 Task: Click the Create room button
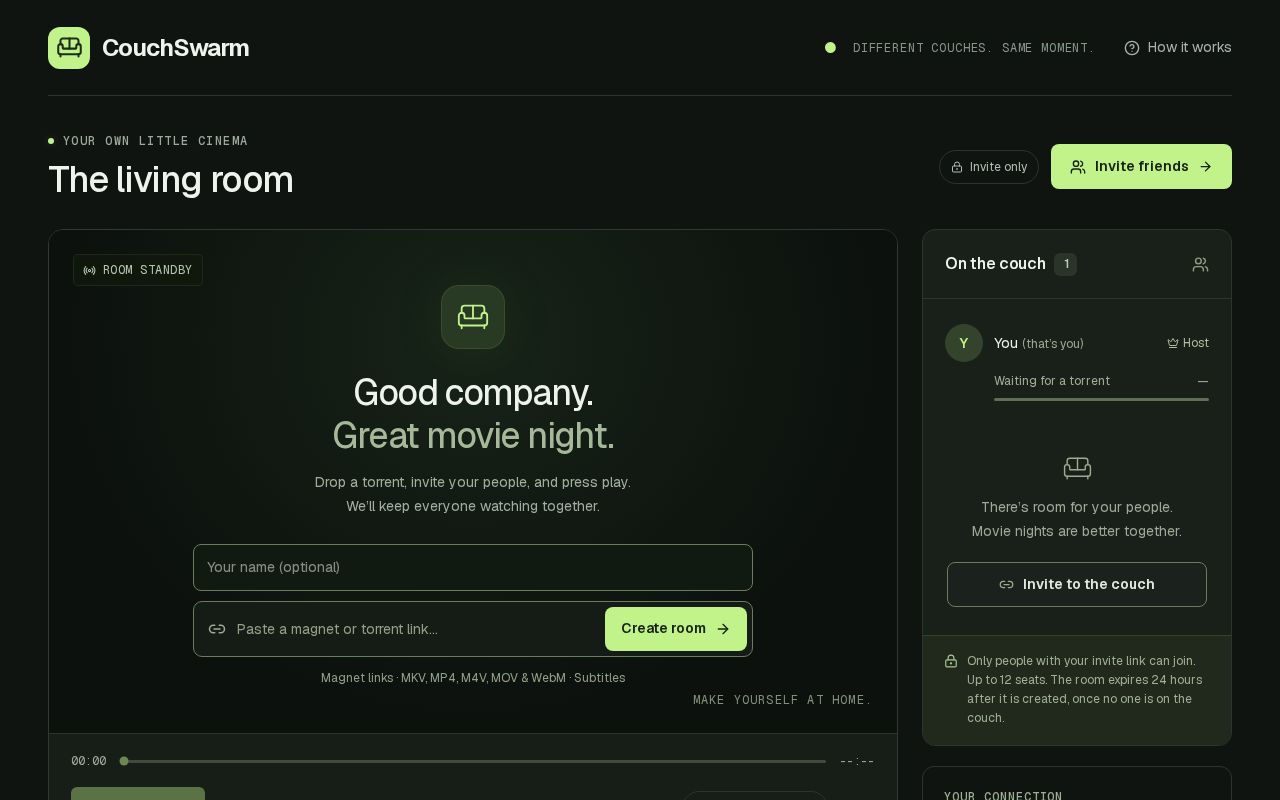click(x=676, y=629)
